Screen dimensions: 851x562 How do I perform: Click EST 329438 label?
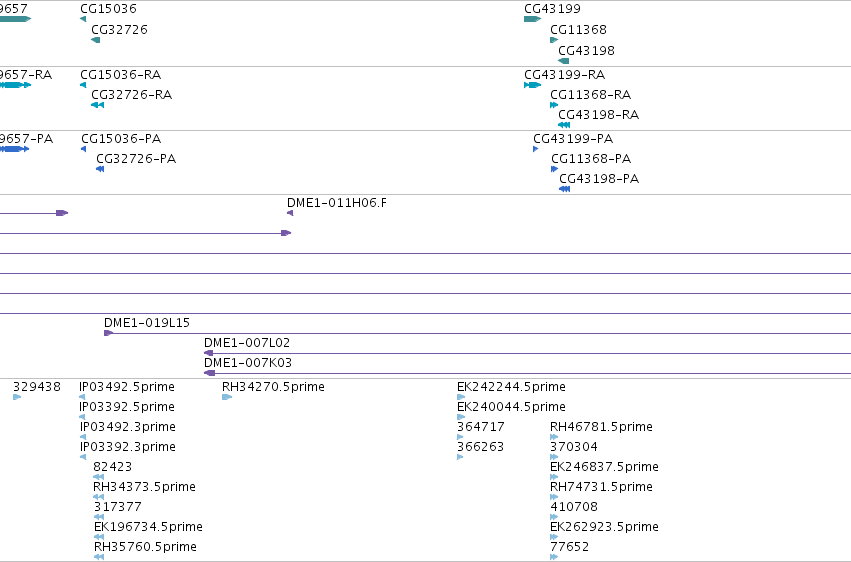pos(37,386)
